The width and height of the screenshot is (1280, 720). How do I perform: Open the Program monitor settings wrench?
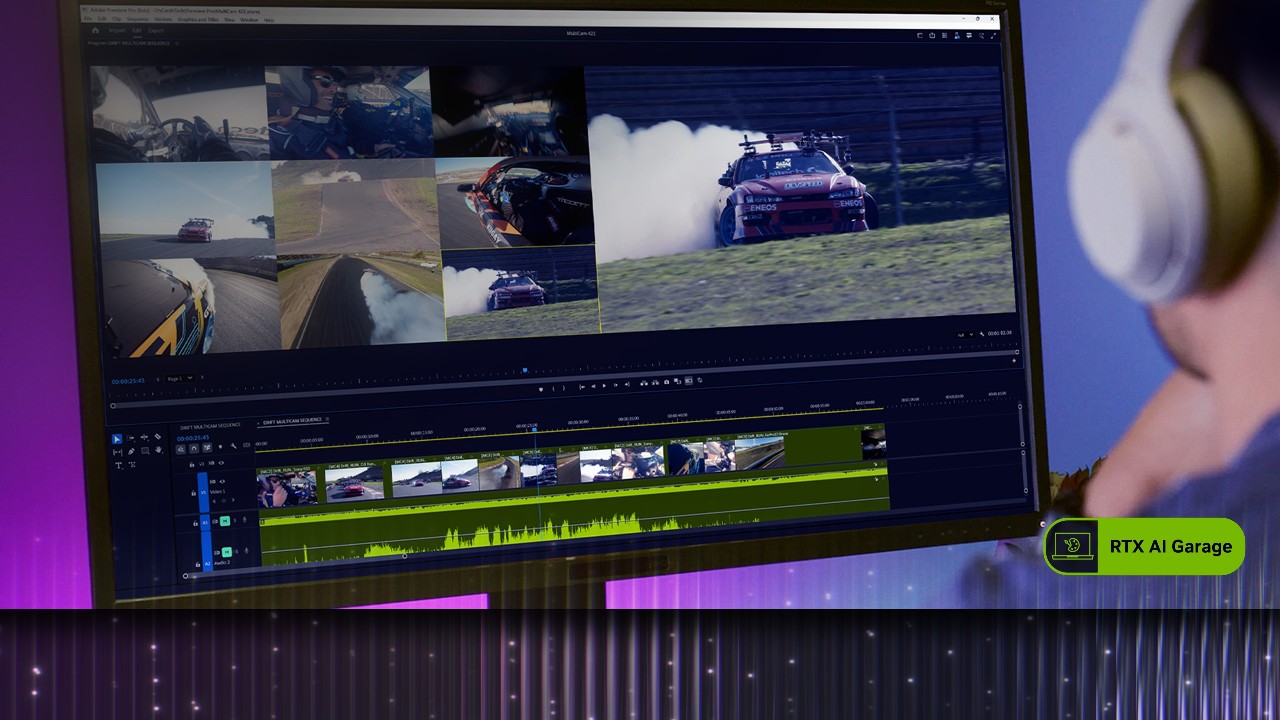pyautogui.click(x=983, y=333)
